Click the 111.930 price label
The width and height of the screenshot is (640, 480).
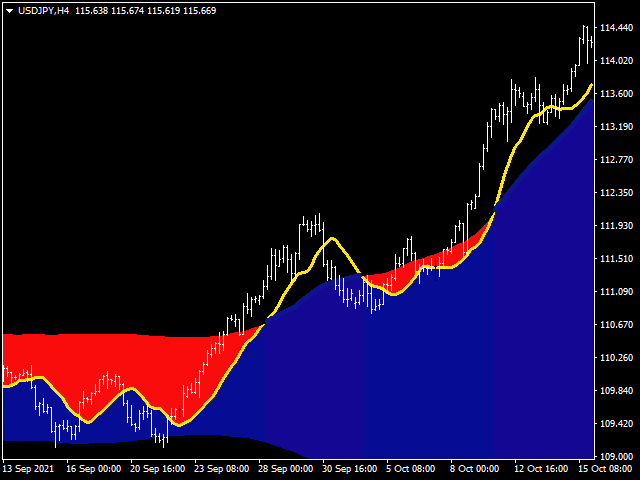tap(616, 226)
